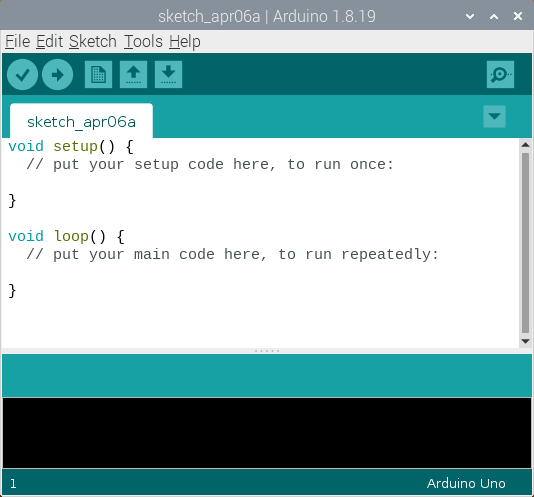Viewport: 534px width, 497px height.
Task: Save sketch with the down-arrow icon
Action: [x=169, y=75]
